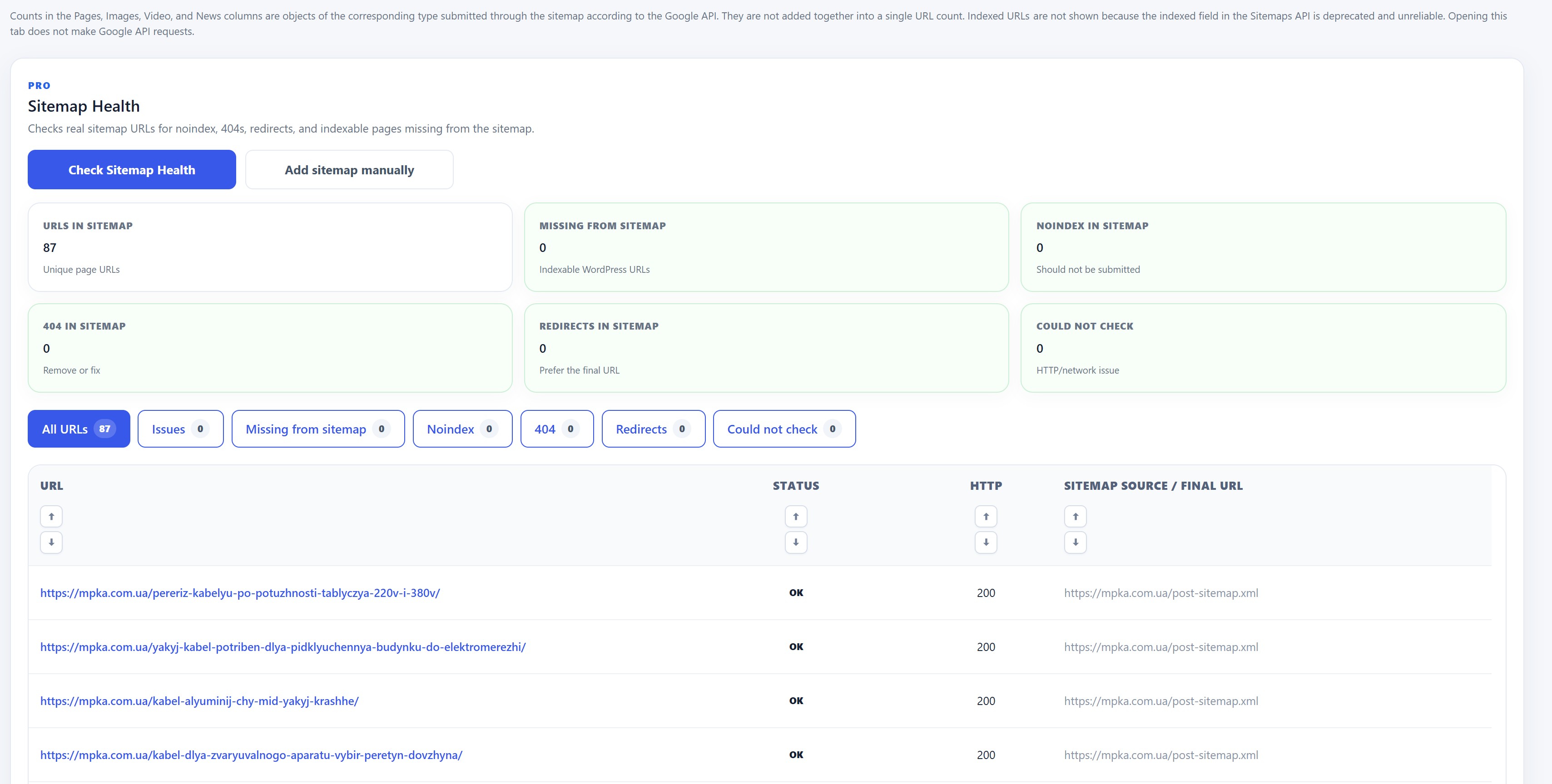Sort URL column descending arrow
Image resolution: width=1552 pixels, height=784 pixels.
(x=51, y=542)
